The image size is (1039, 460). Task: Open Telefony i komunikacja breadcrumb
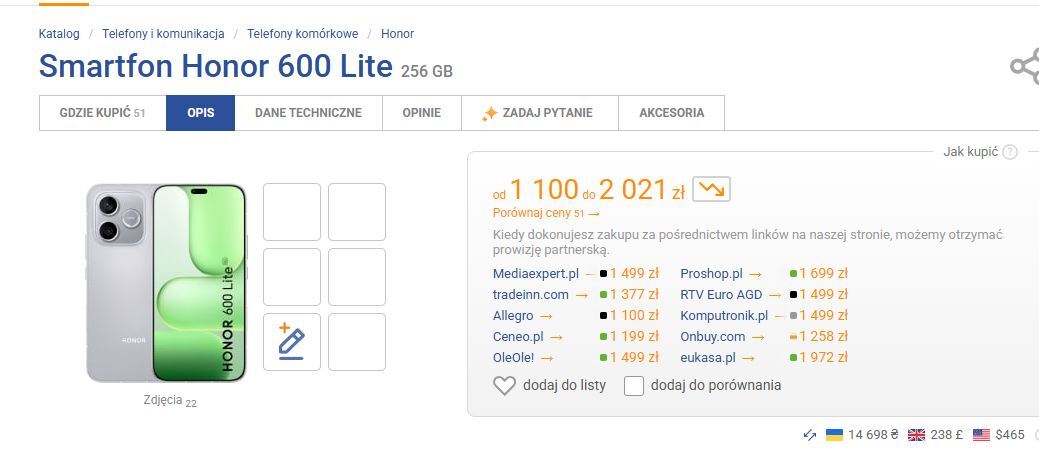coord(163,33)
